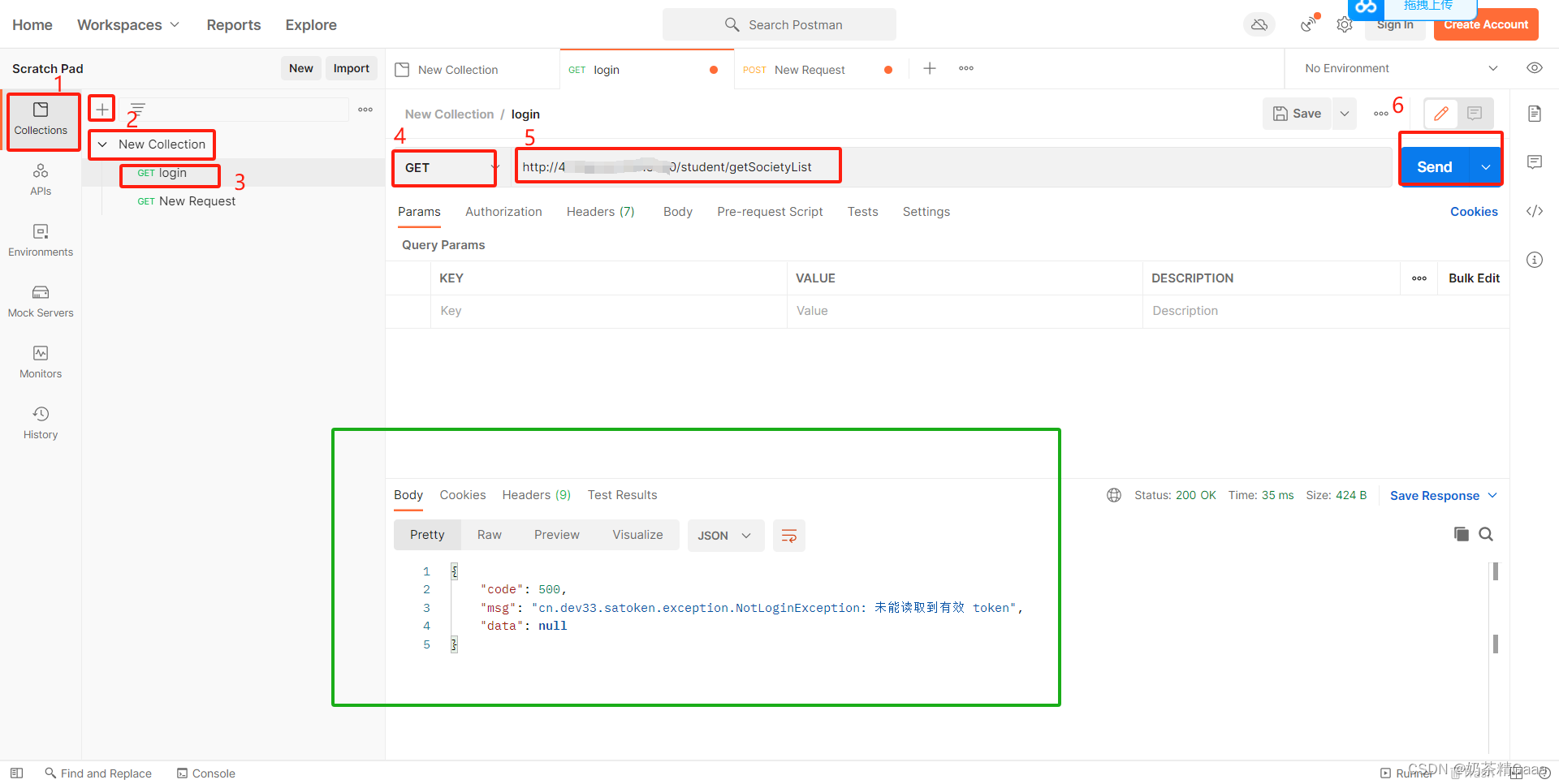
Task: Click the Create Account button
Action: click(1486, 25)
